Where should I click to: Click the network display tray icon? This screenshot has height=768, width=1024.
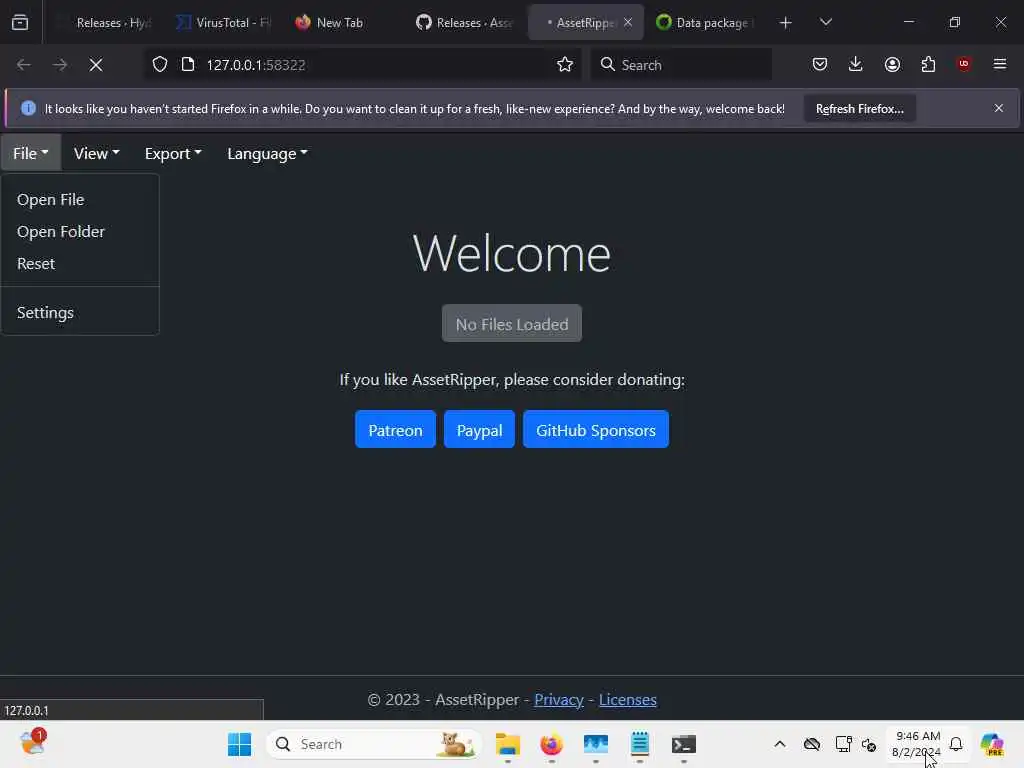point(843,744)
